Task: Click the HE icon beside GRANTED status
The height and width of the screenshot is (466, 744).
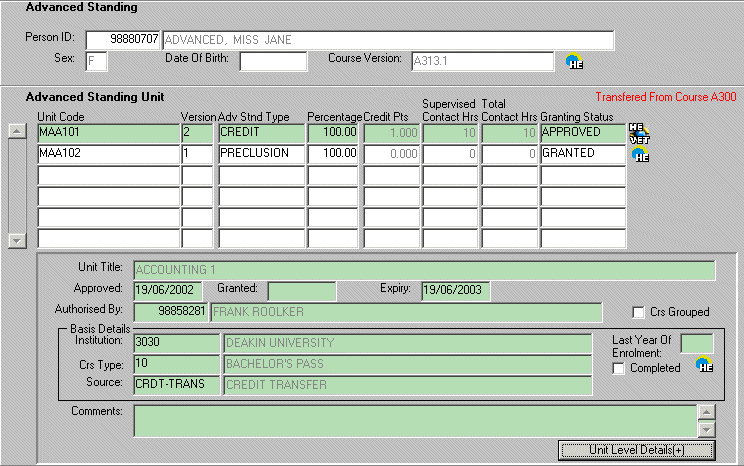Action: click(x=640, y=154)
